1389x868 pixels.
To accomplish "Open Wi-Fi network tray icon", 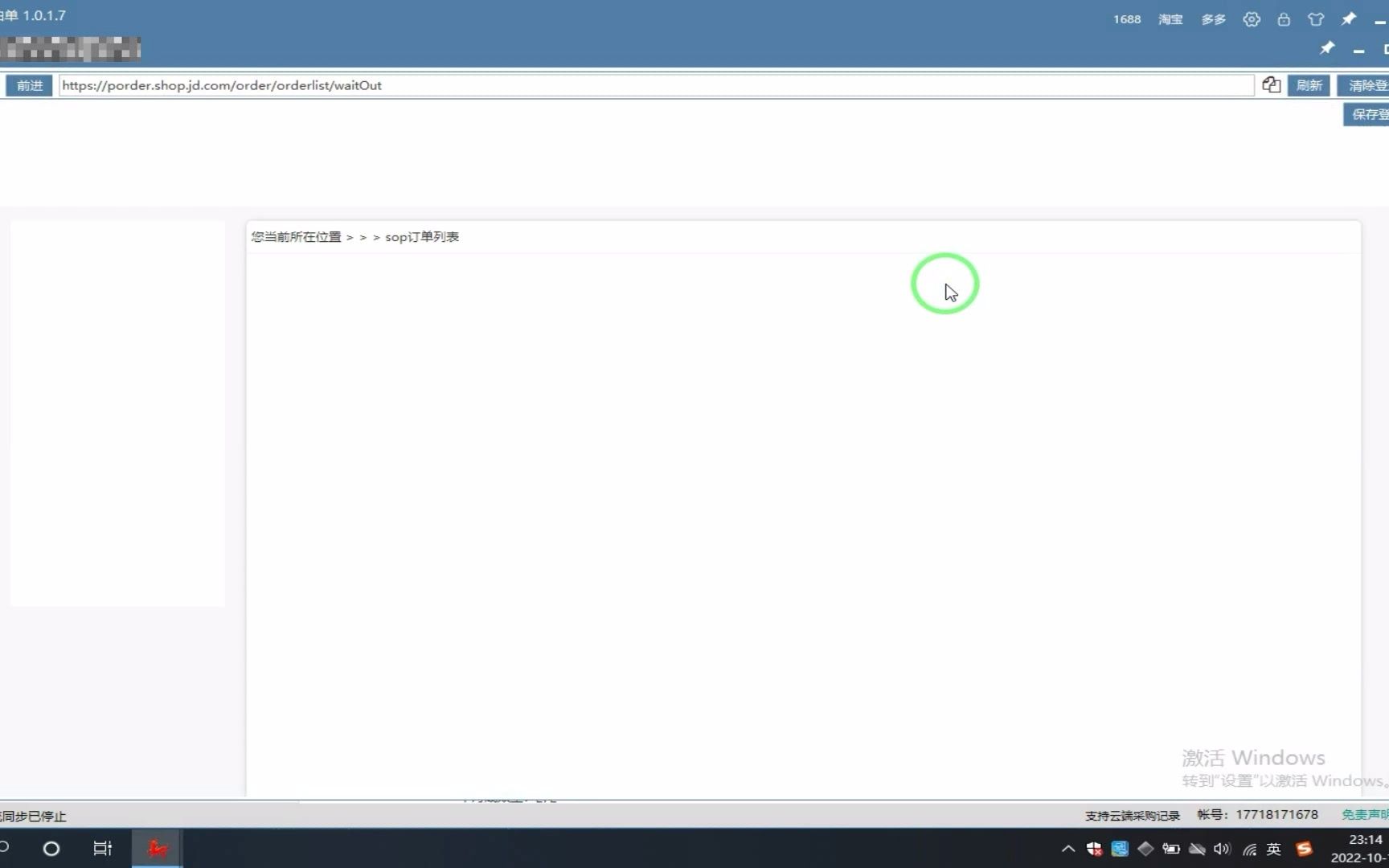I will click(x=1249, y=850).
